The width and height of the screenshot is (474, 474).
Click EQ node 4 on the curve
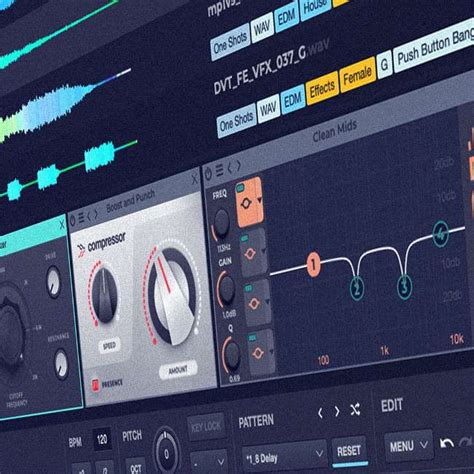[x=441, y=235]
